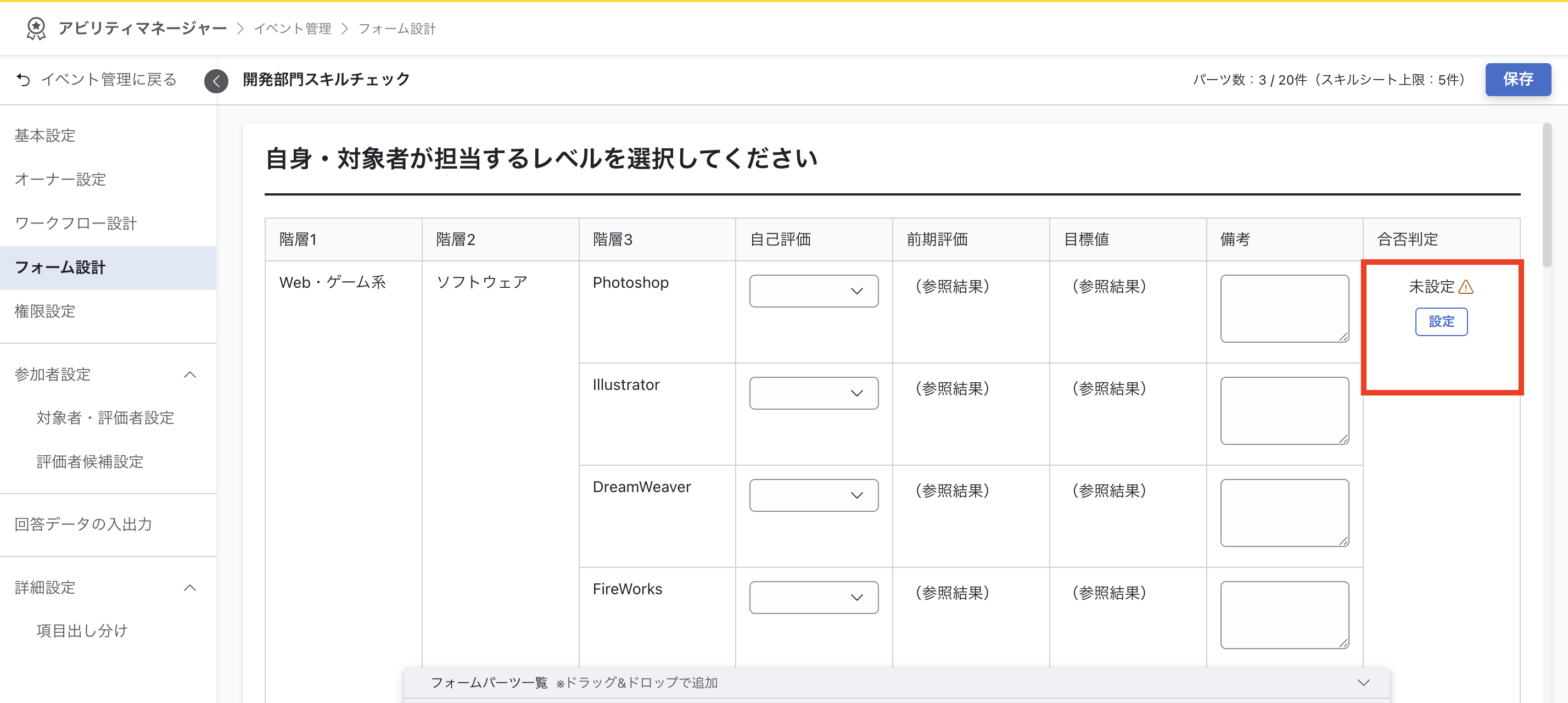Open the FireWorks 自己評価 dropdown
Image resolution: width=1568 pixels, height=703 pixels.
[x=813, y=597]
